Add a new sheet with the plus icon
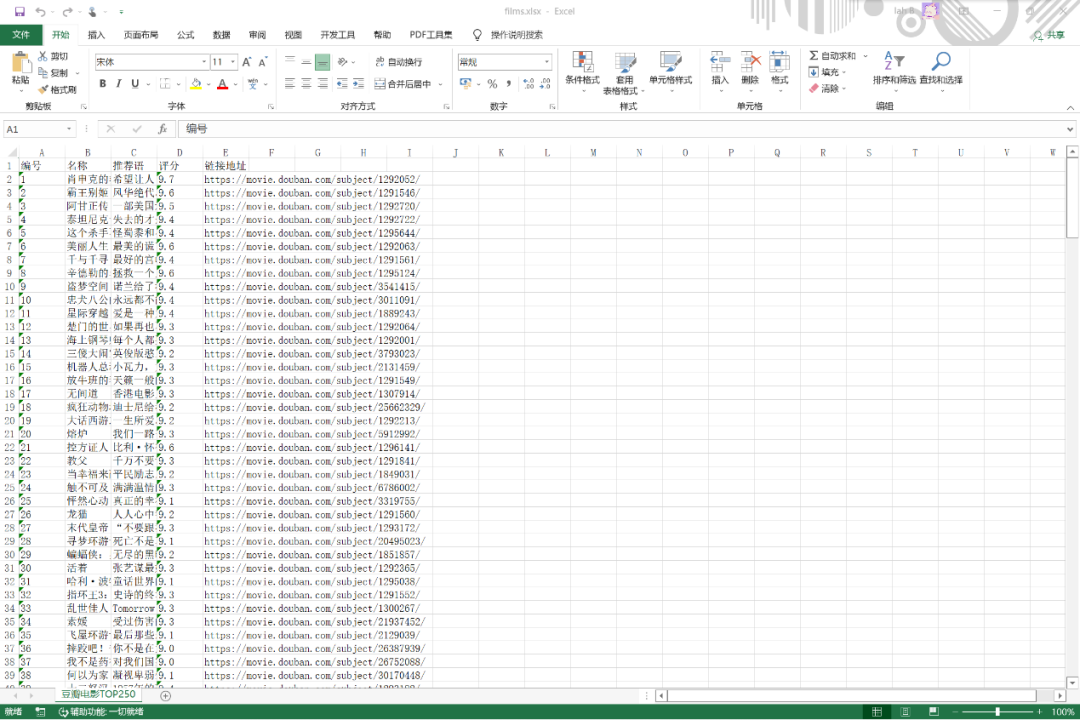This screenshot has width=1080, height=720. click(165, 696)
